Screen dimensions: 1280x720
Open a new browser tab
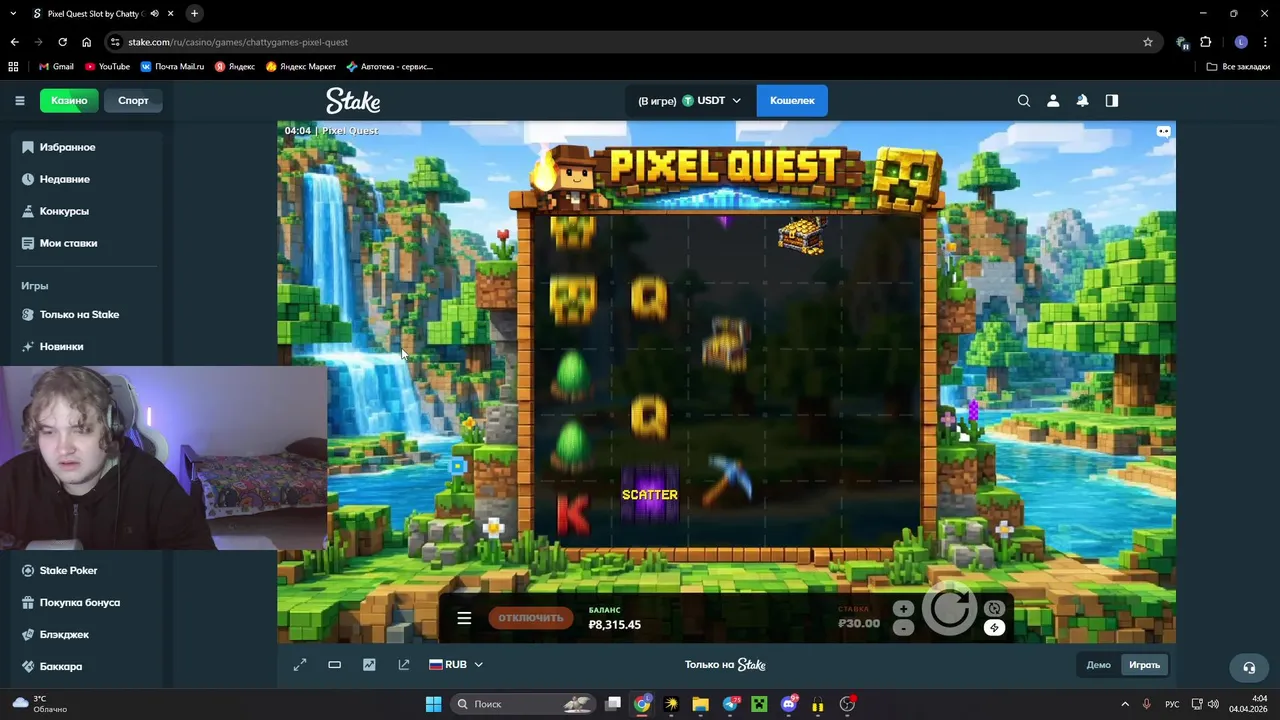[194, 14]
